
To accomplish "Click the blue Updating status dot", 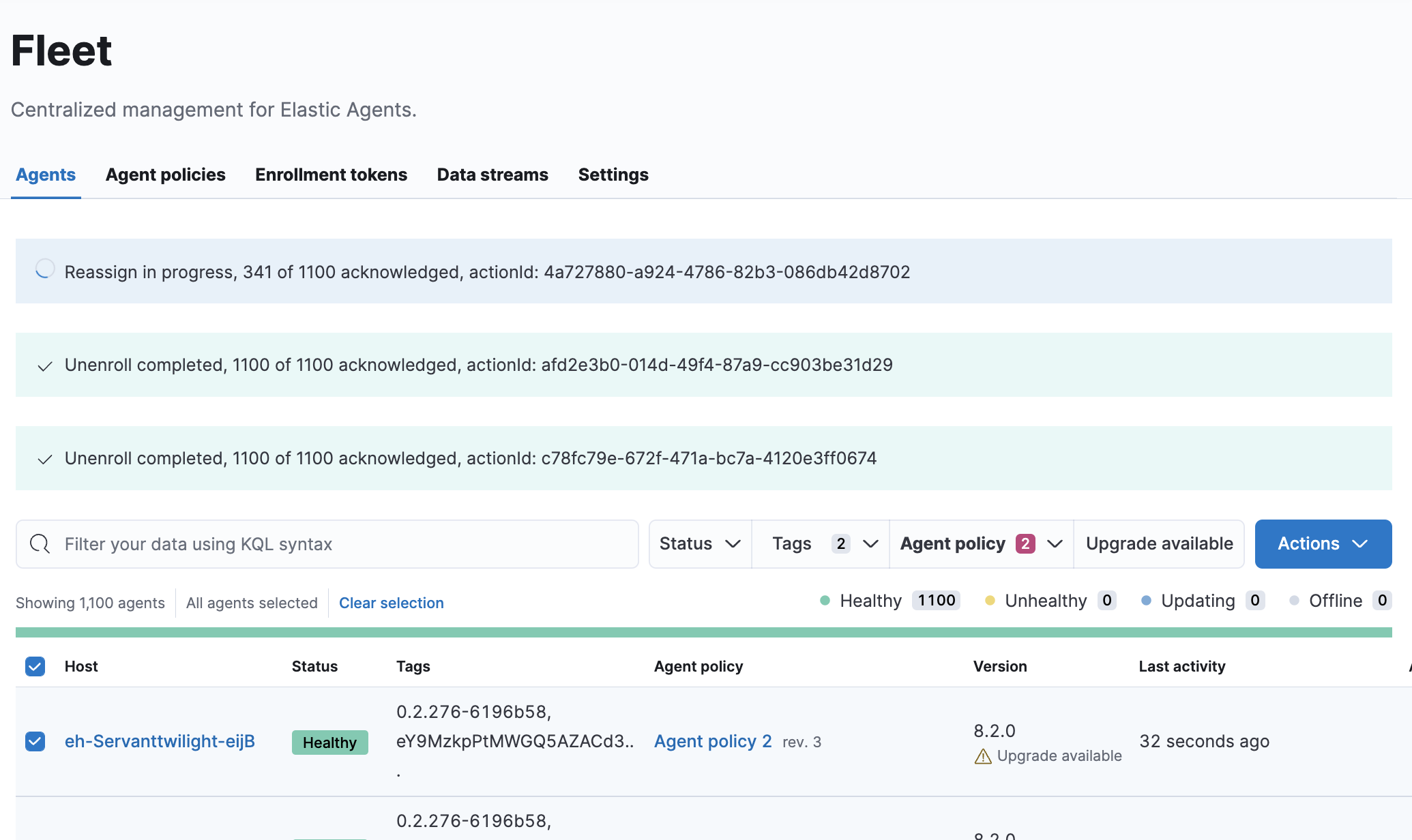I will click(x=1146, y=601).
